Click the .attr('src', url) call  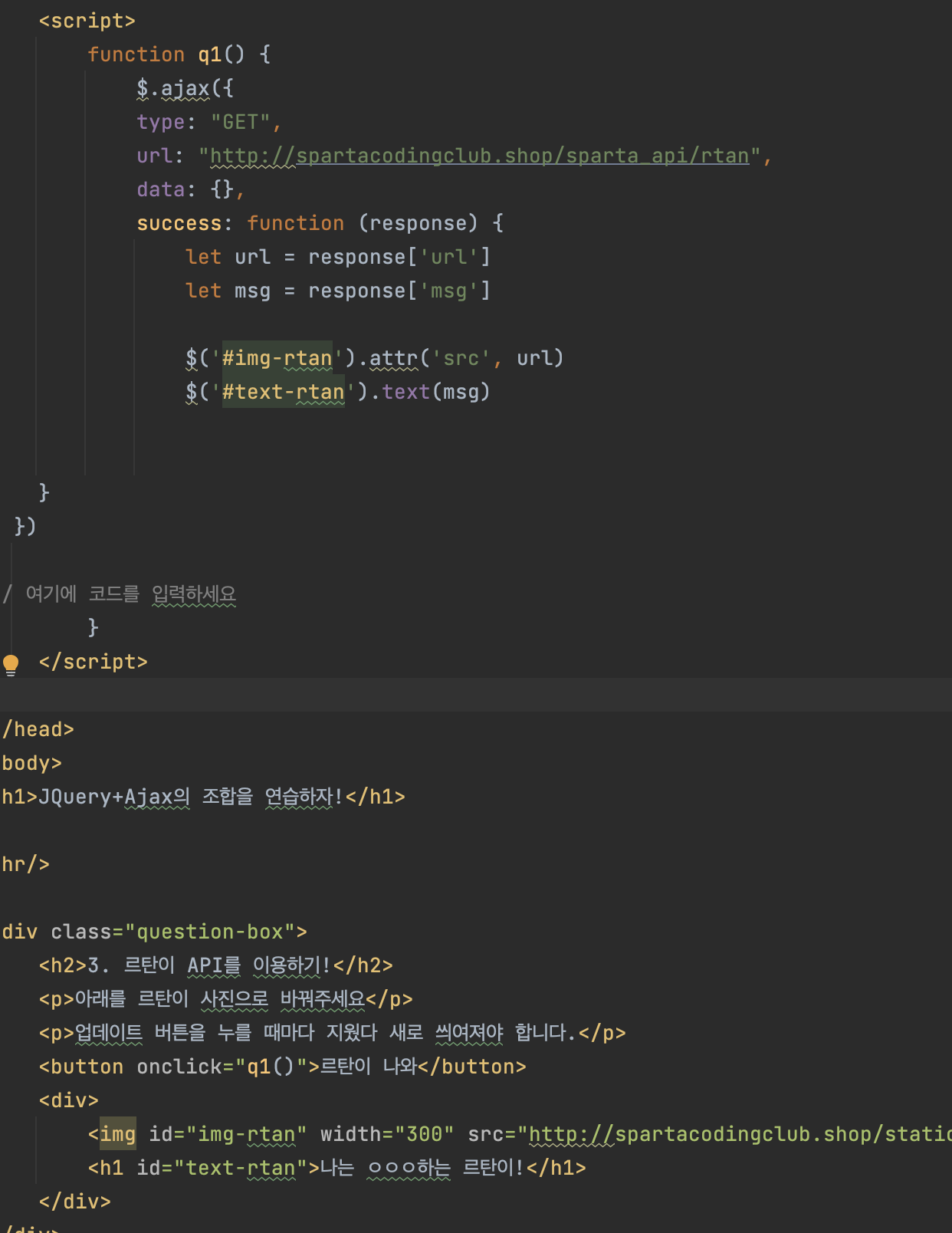(x=461, y=358)
